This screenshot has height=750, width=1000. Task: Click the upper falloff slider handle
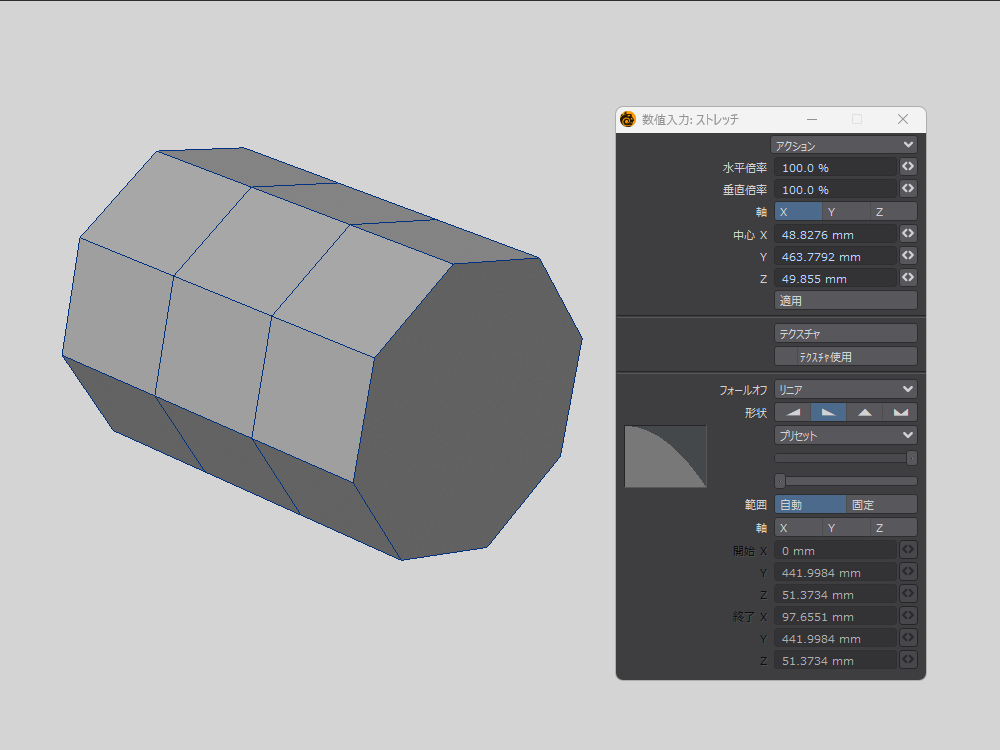[911, 458]
